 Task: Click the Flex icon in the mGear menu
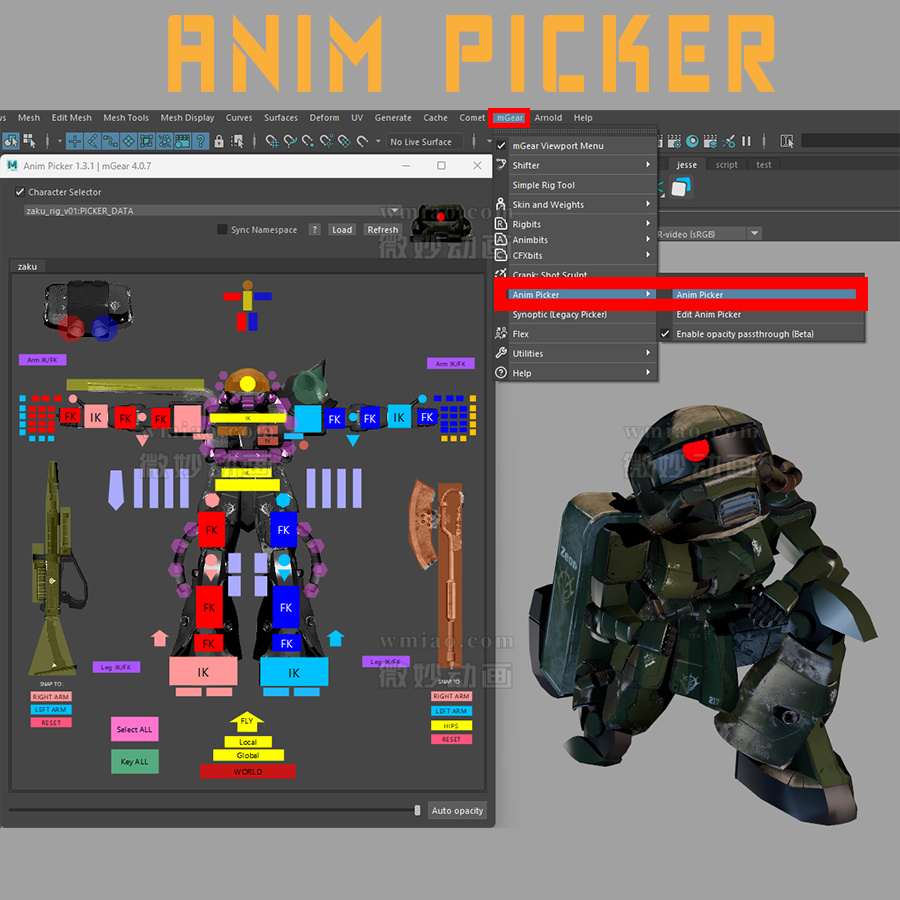(x=499, y=334)
